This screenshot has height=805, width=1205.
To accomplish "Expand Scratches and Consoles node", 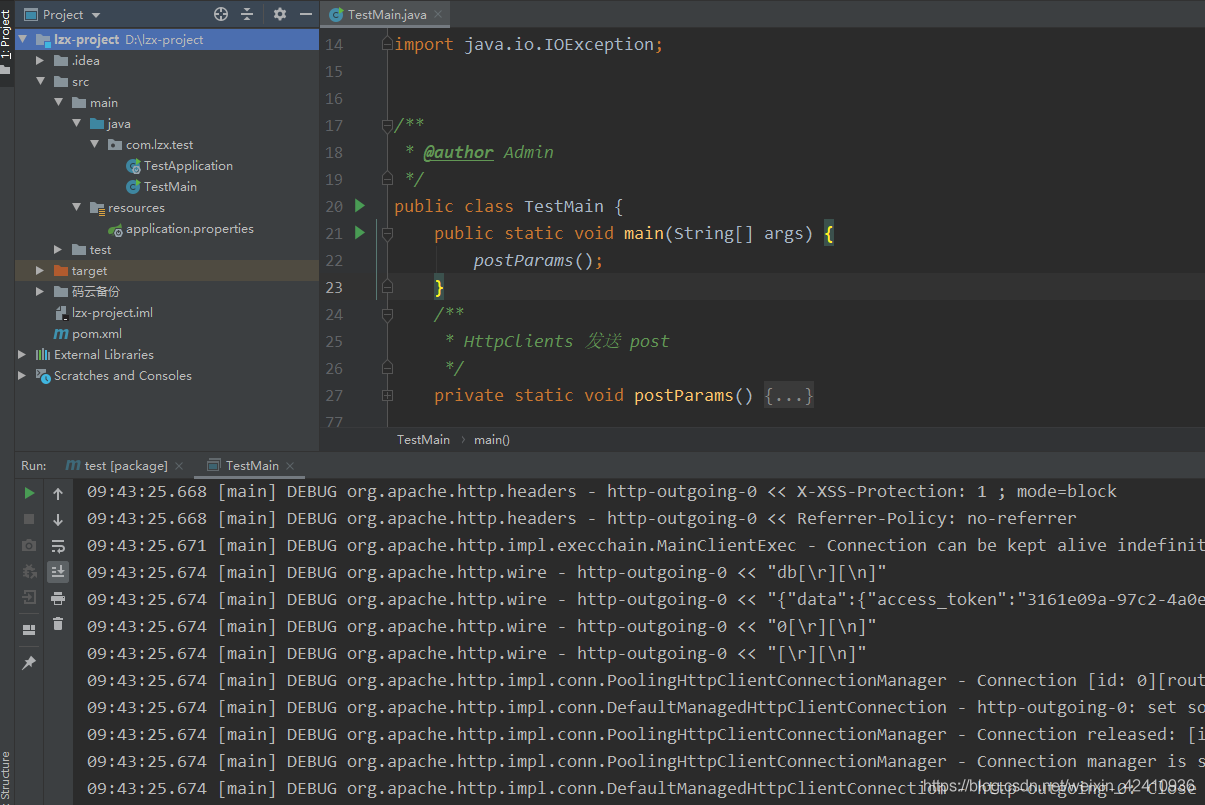I will pos(22,375).
